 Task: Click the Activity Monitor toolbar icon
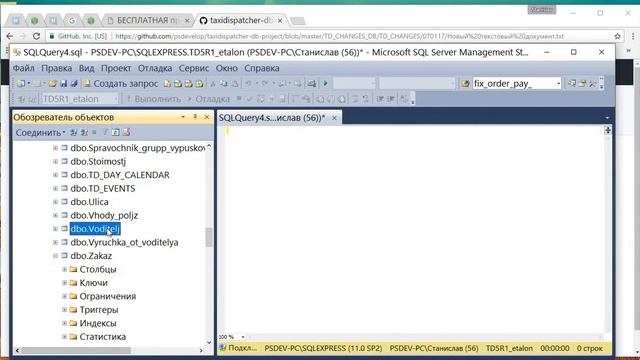311,84
